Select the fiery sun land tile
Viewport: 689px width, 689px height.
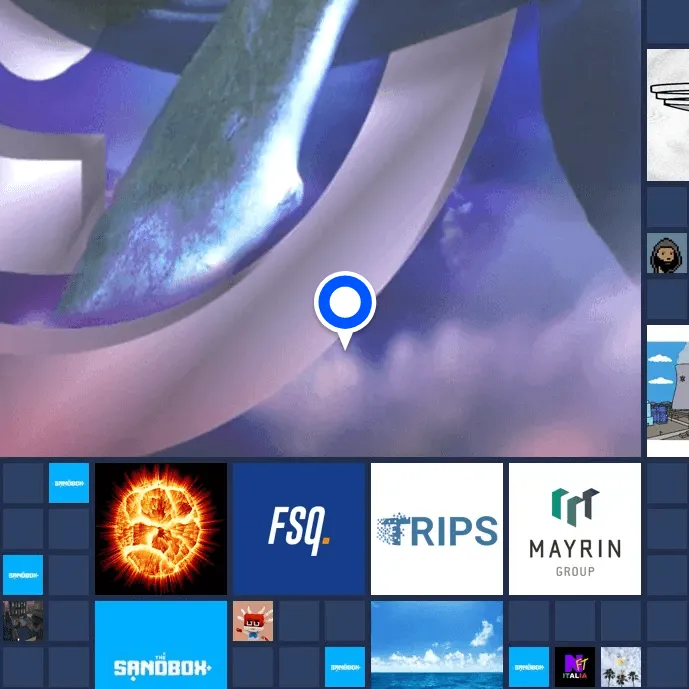point(161,529)
